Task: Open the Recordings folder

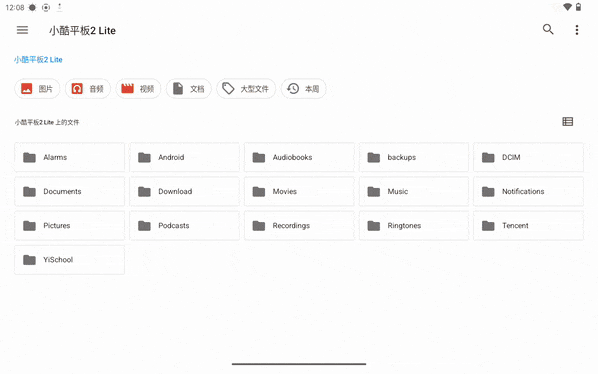Action: tap(299, 225)
